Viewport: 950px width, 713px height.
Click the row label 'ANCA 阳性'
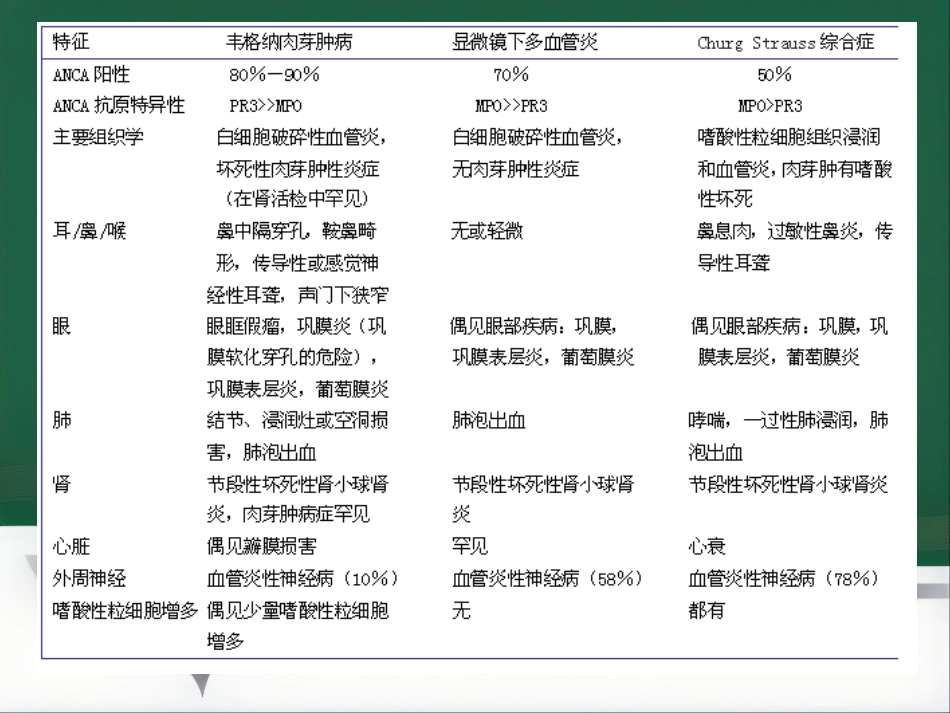[x=91, y=75]
